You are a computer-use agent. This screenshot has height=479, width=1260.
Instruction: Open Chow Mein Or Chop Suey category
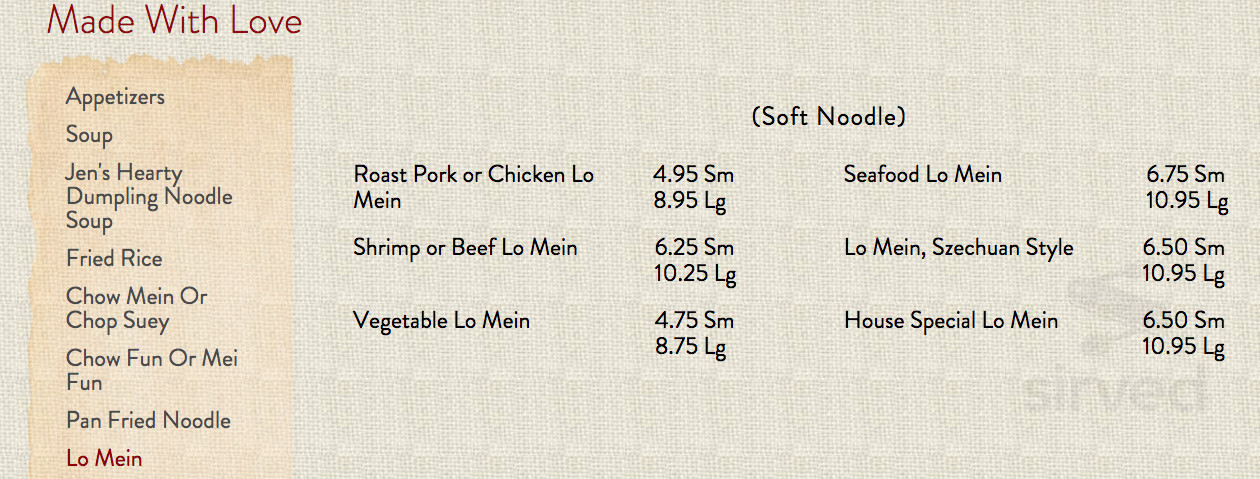136,309
